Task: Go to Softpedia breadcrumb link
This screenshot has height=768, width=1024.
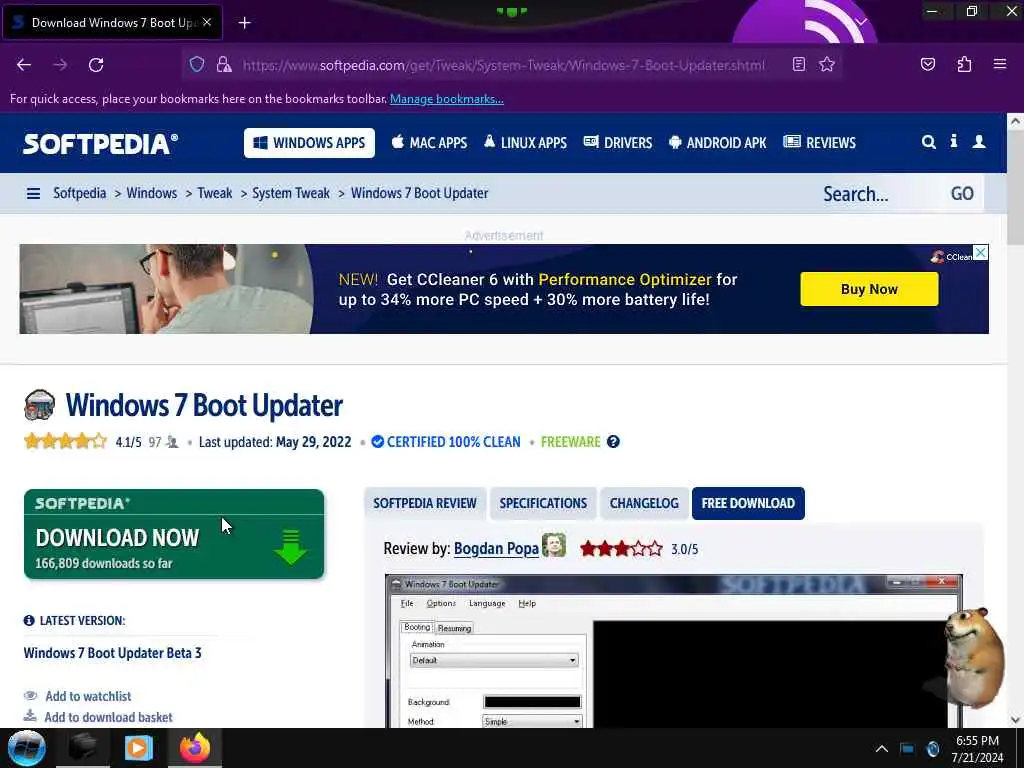Action: point(80,193)
